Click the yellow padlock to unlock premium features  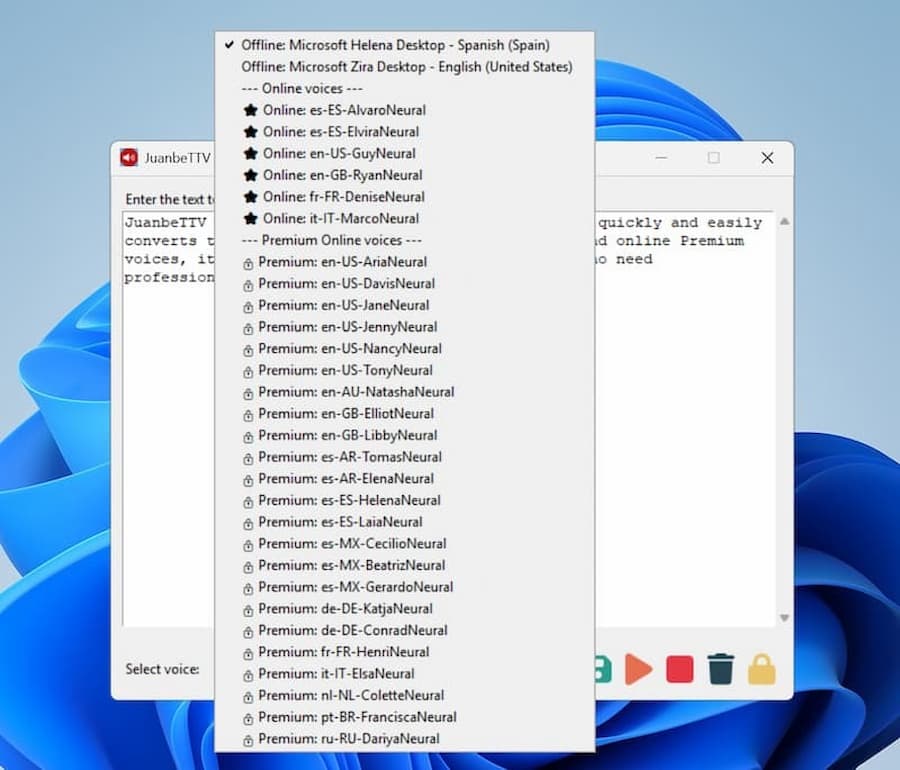click(x=761, y=670)
